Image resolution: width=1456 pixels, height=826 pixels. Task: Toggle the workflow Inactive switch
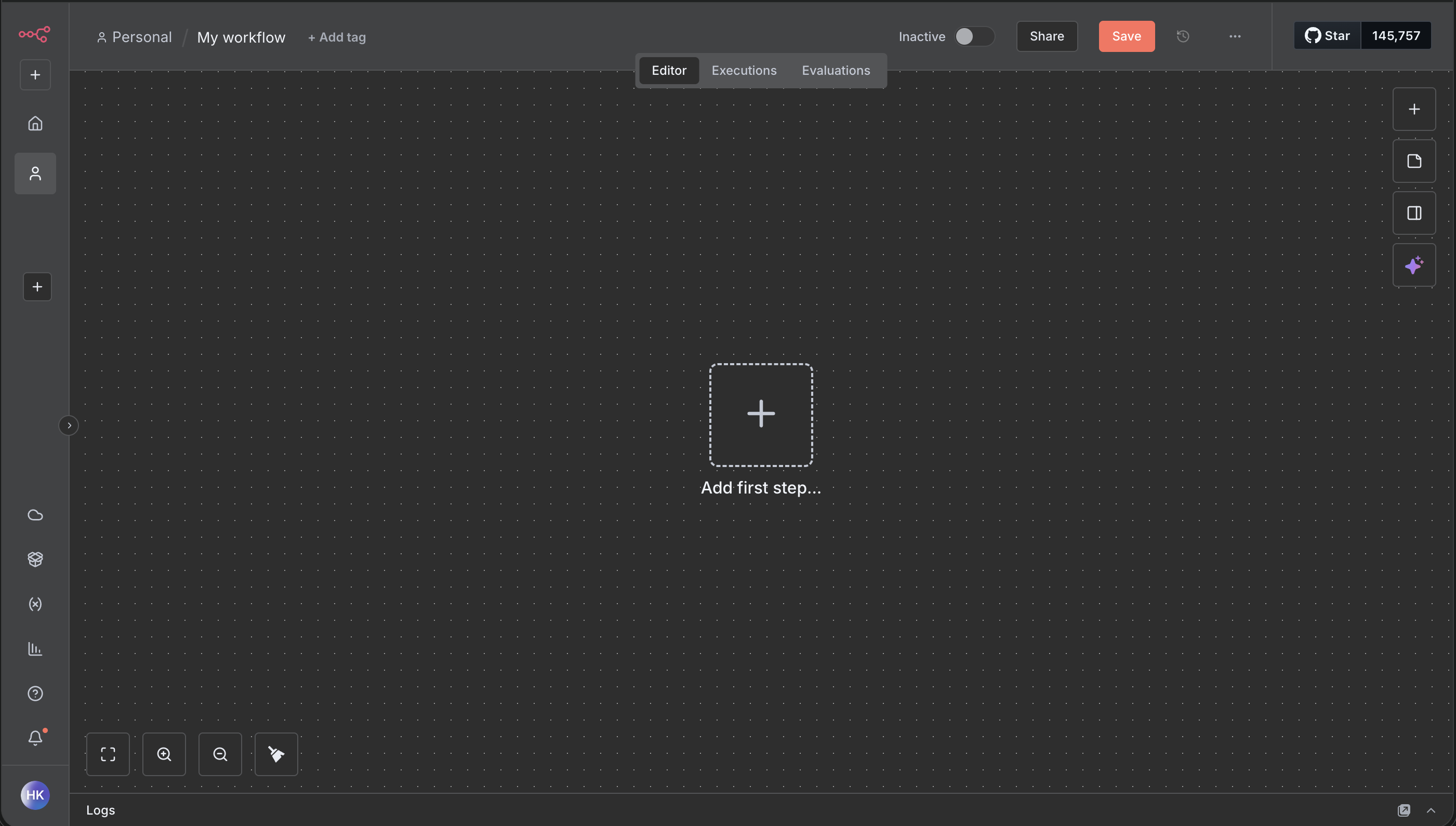[974, 36]
